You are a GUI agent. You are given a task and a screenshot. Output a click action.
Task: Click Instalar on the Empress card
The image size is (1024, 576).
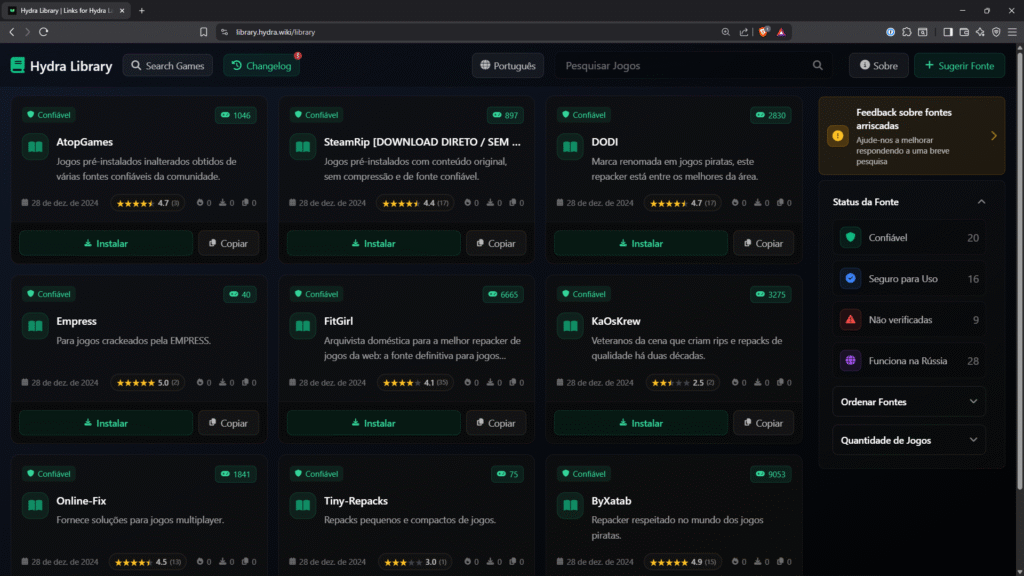pyautogui.click(x=106, y=423)
